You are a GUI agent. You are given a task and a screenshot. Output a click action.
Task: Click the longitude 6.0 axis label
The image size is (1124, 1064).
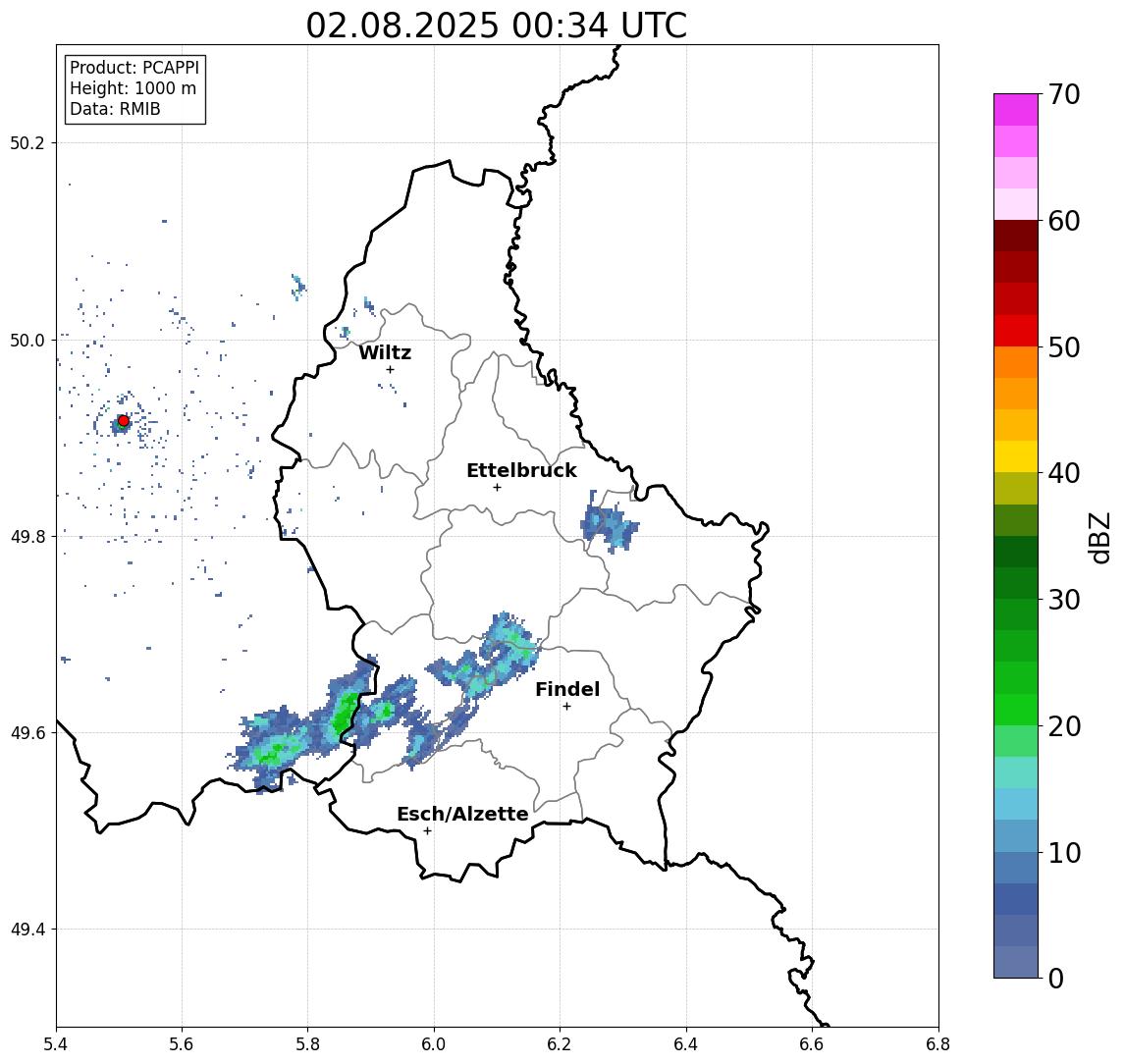click(435, 1044)
